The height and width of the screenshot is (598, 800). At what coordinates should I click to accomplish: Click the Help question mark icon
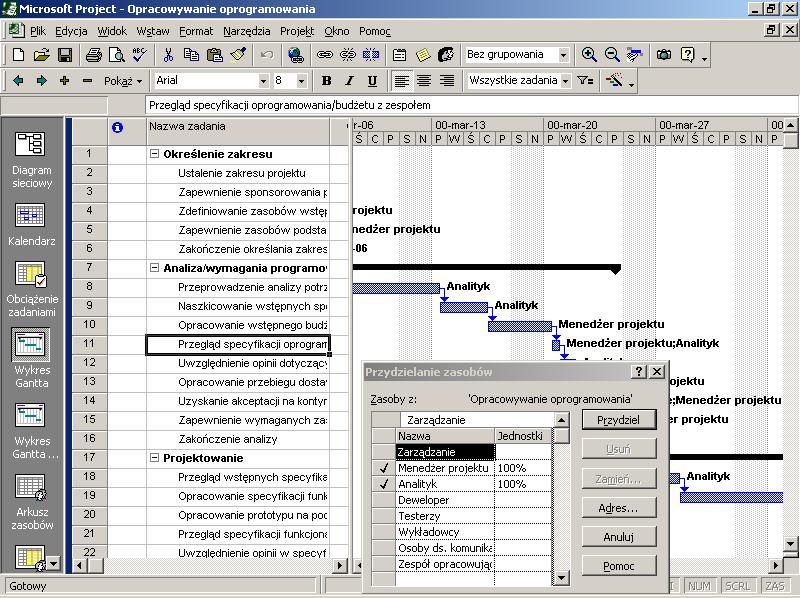(688, 55)
